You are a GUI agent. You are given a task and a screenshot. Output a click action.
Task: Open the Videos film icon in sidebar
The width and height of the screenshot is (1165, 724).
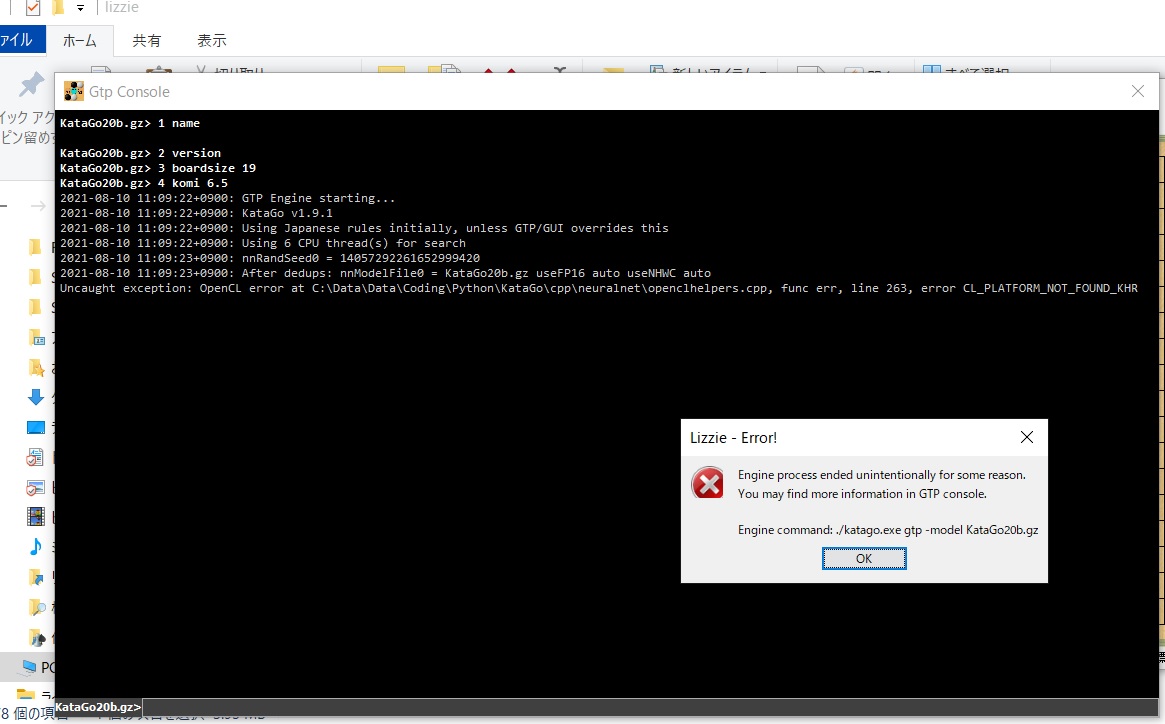(36, 517)
